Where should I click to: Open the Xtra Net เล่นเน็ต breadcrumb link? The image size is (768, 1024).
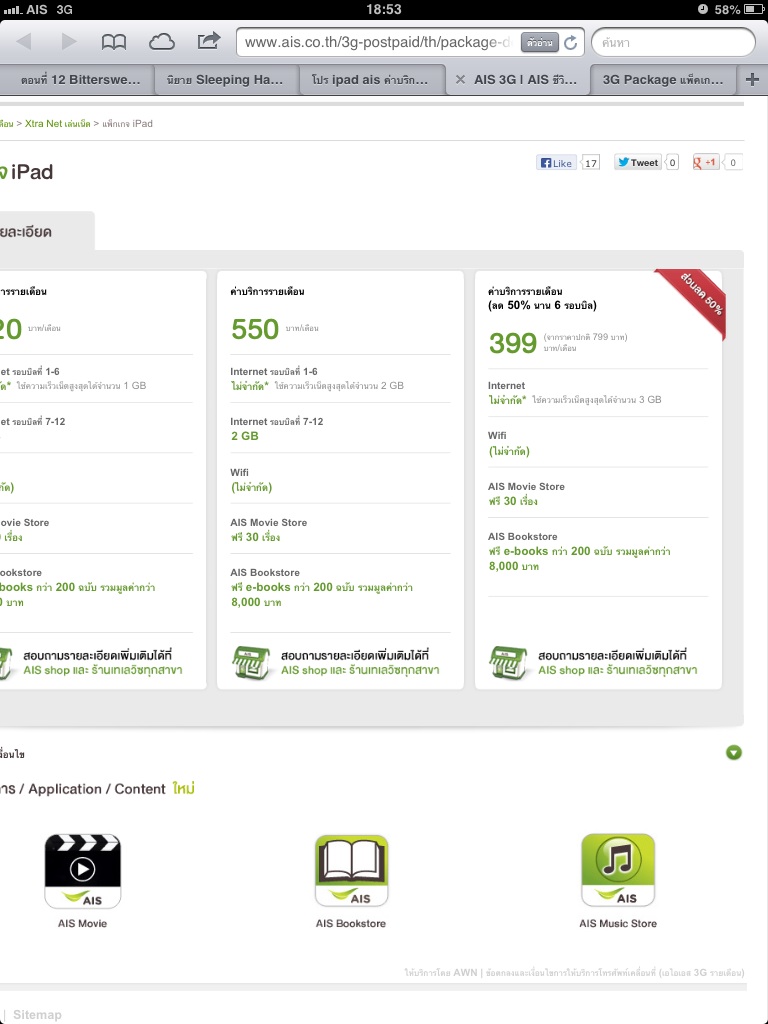point(57,123)
